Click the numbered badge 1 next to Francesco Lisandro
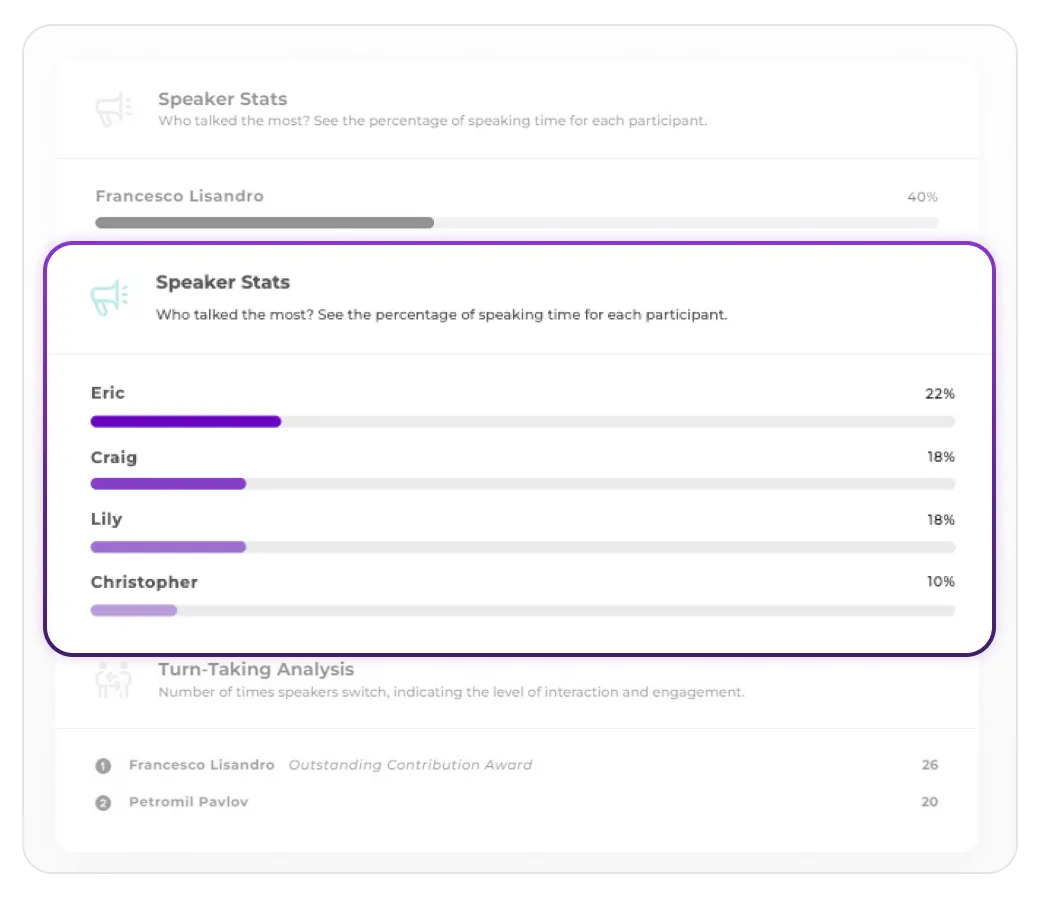The width and height of the screenshot is (1040, 898). coord(102,765)
